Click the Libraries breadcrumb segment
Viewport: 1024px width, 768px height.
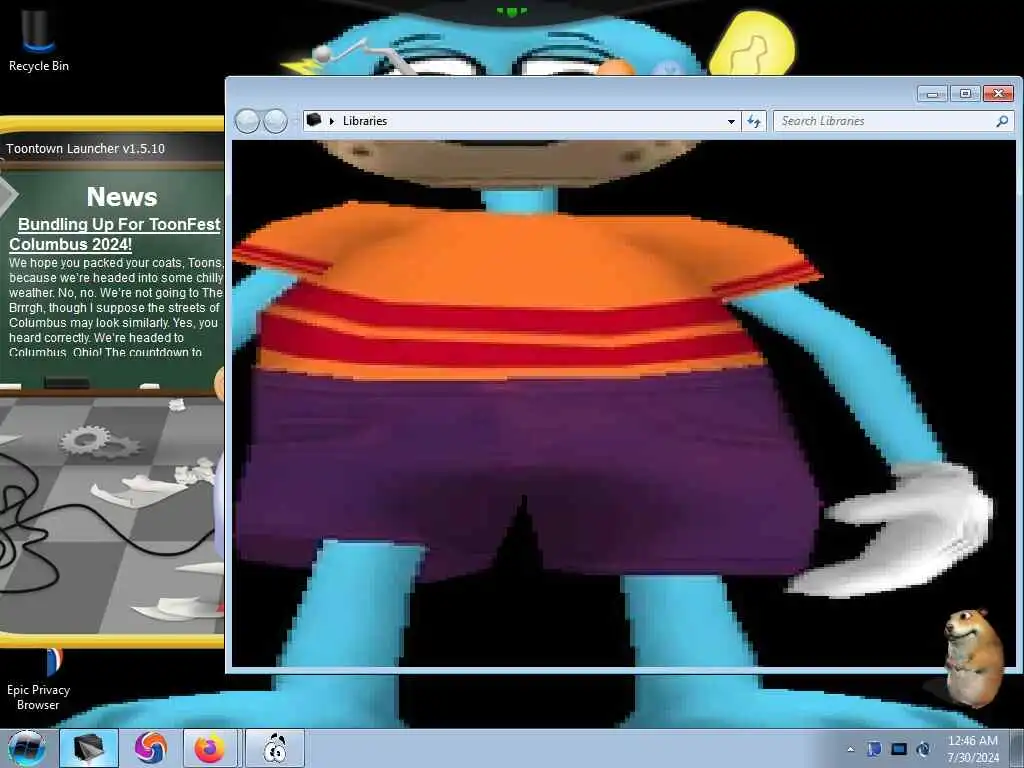click(x=365, y=121)
